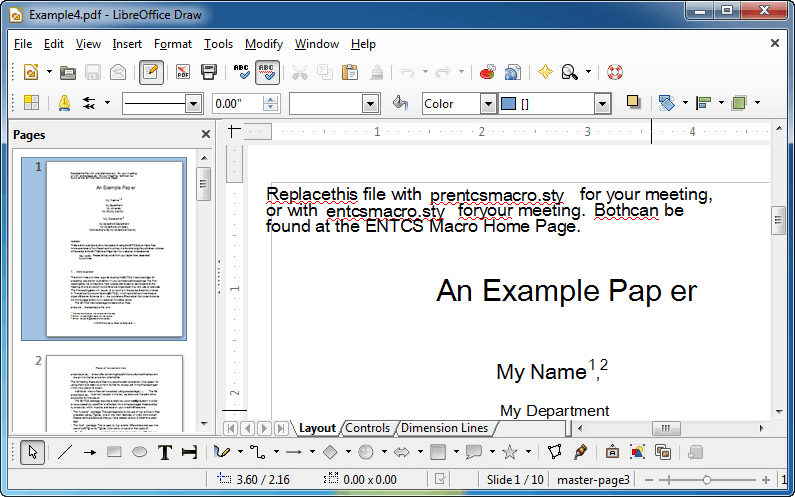Open the Line Color dropdown
This screenshot has height=497, width=795.
coord(371,103)
